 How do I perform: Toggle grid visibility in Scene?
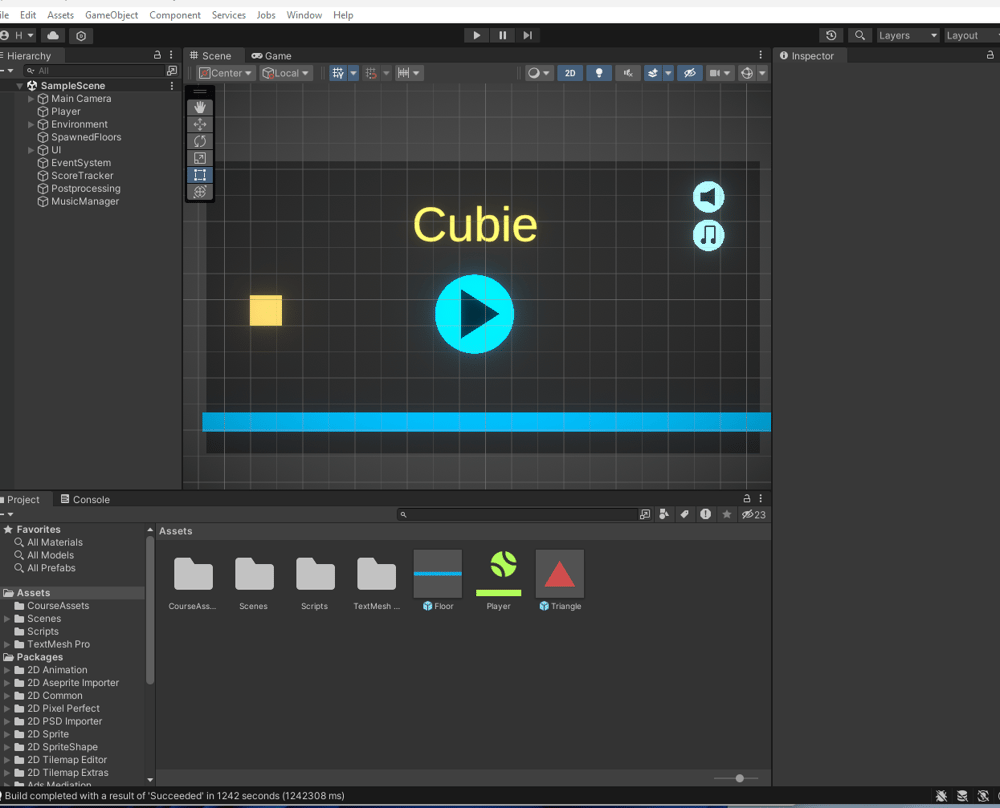coord(338,73)
